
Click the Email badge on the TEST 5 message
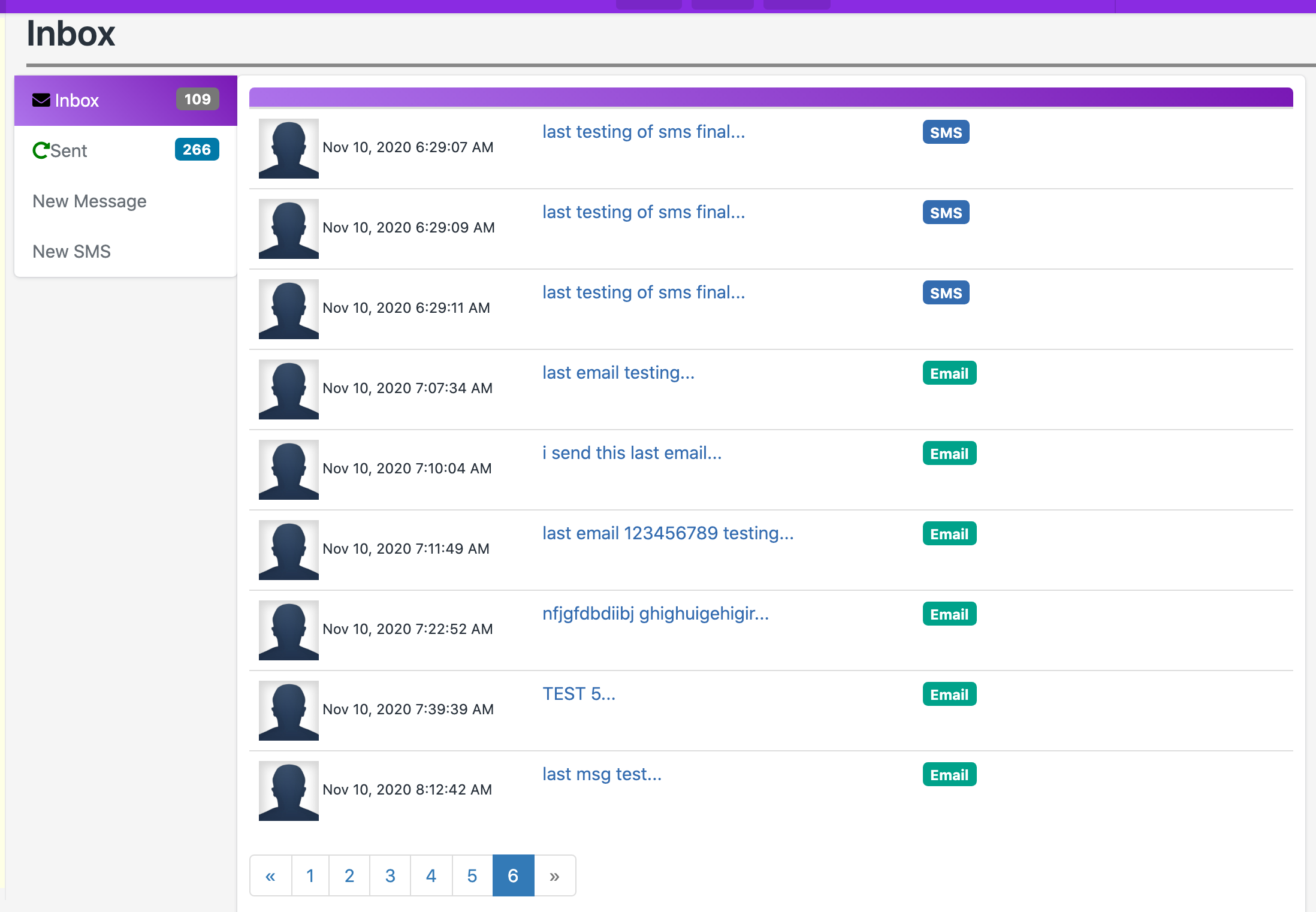(949, 694)
